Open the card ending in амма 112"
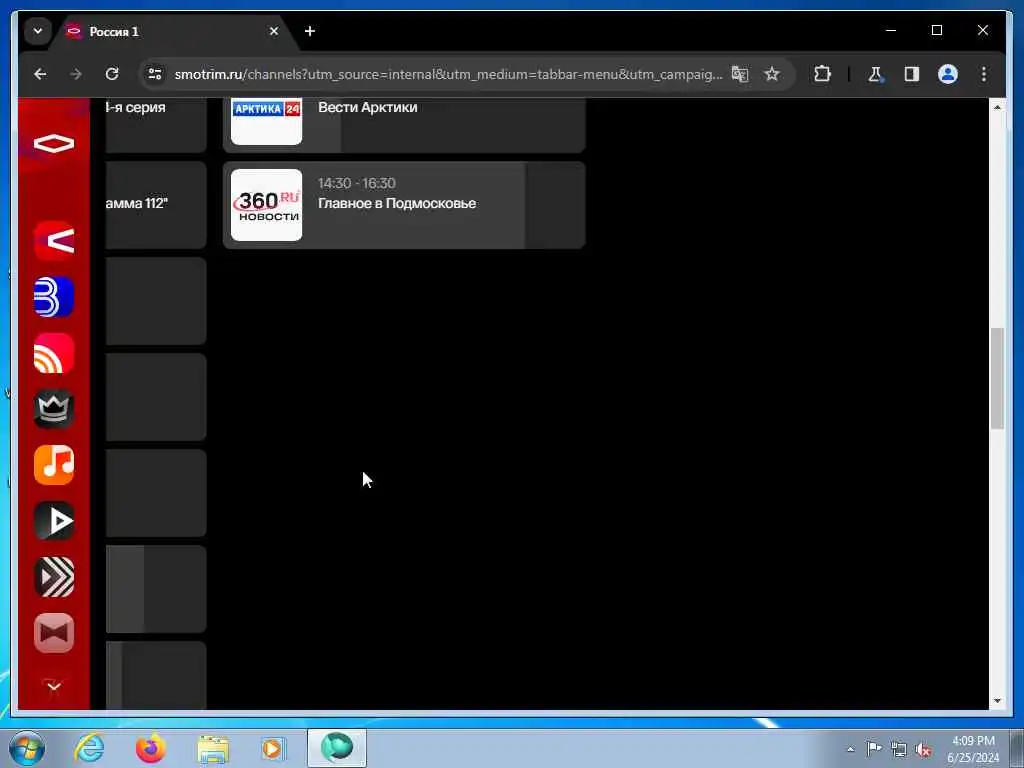Image resolution: width=1024 pixels, height=768 pixels. 156,205
